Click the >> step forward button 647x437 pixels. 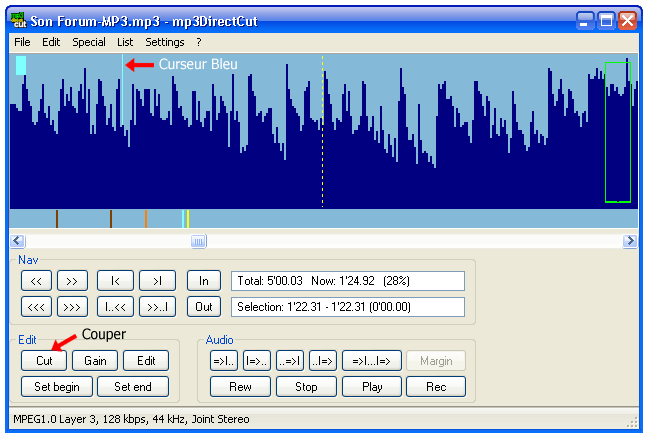72,281
